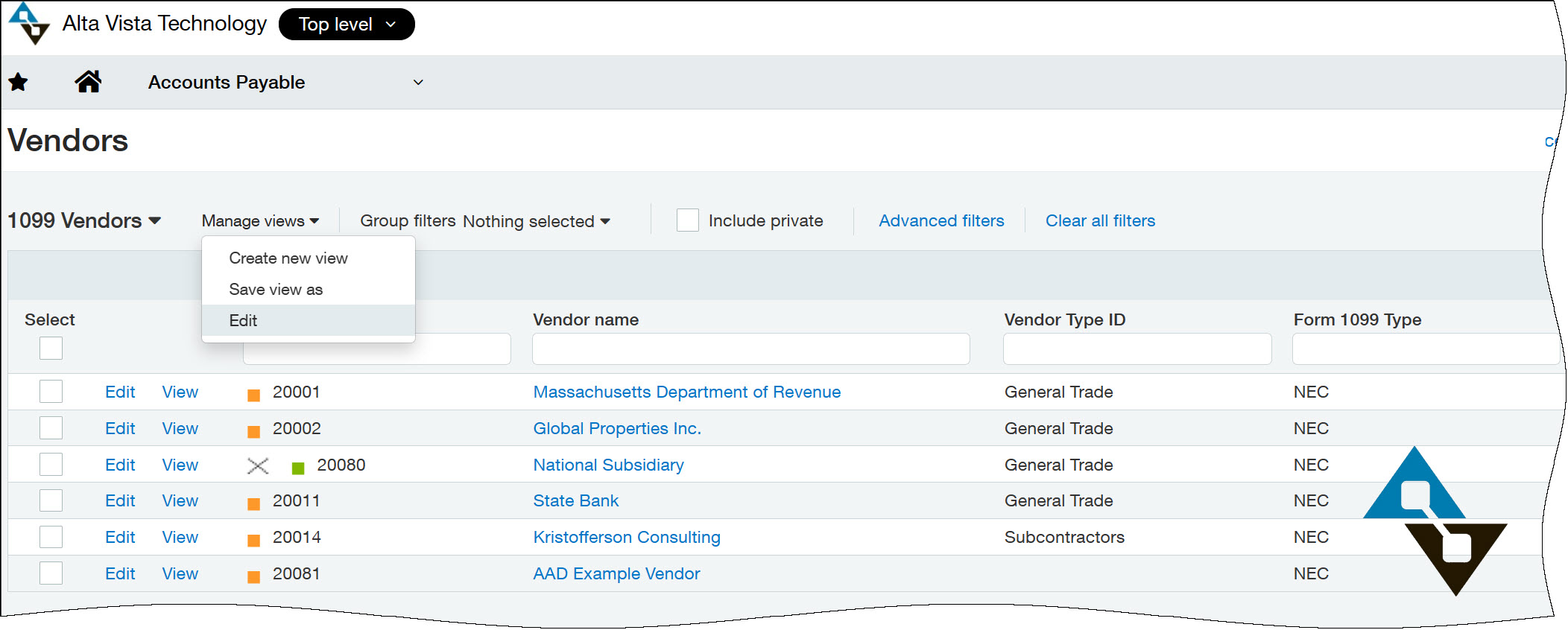This screenshot has height=630, width=1568.
Task: Click the favorites star icon
Action: 19,82
